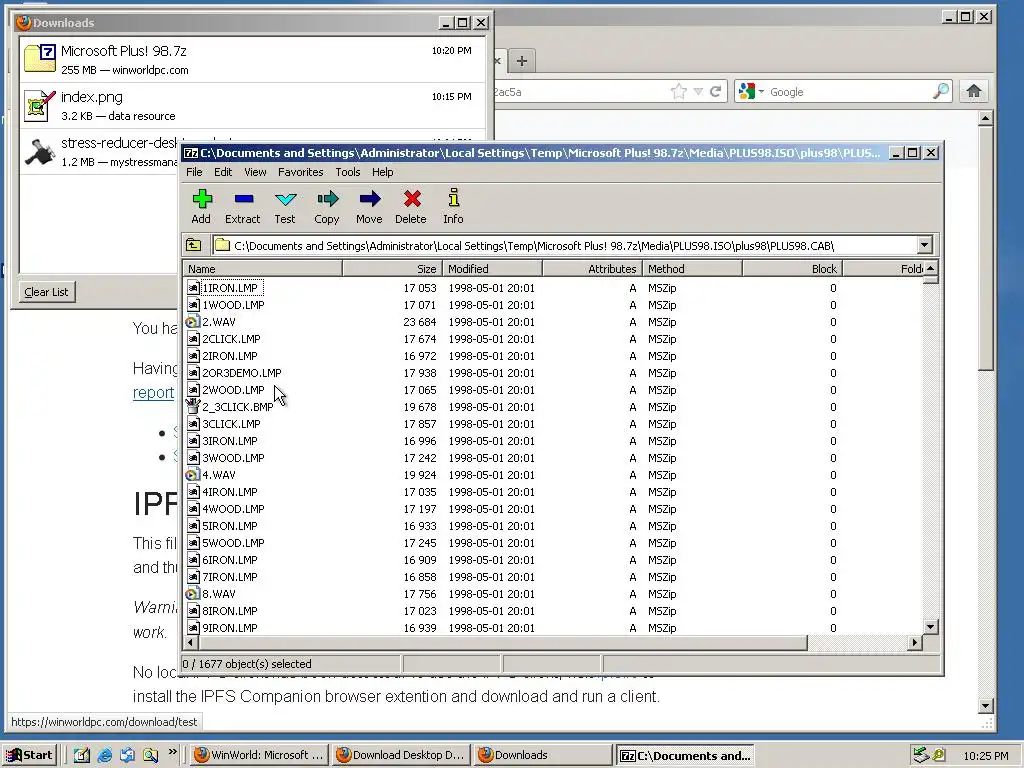Select the 4WOOD.LMP file
Viewport: 1024px width, 768px height.
pyautogui.click(x=233, y=509)
